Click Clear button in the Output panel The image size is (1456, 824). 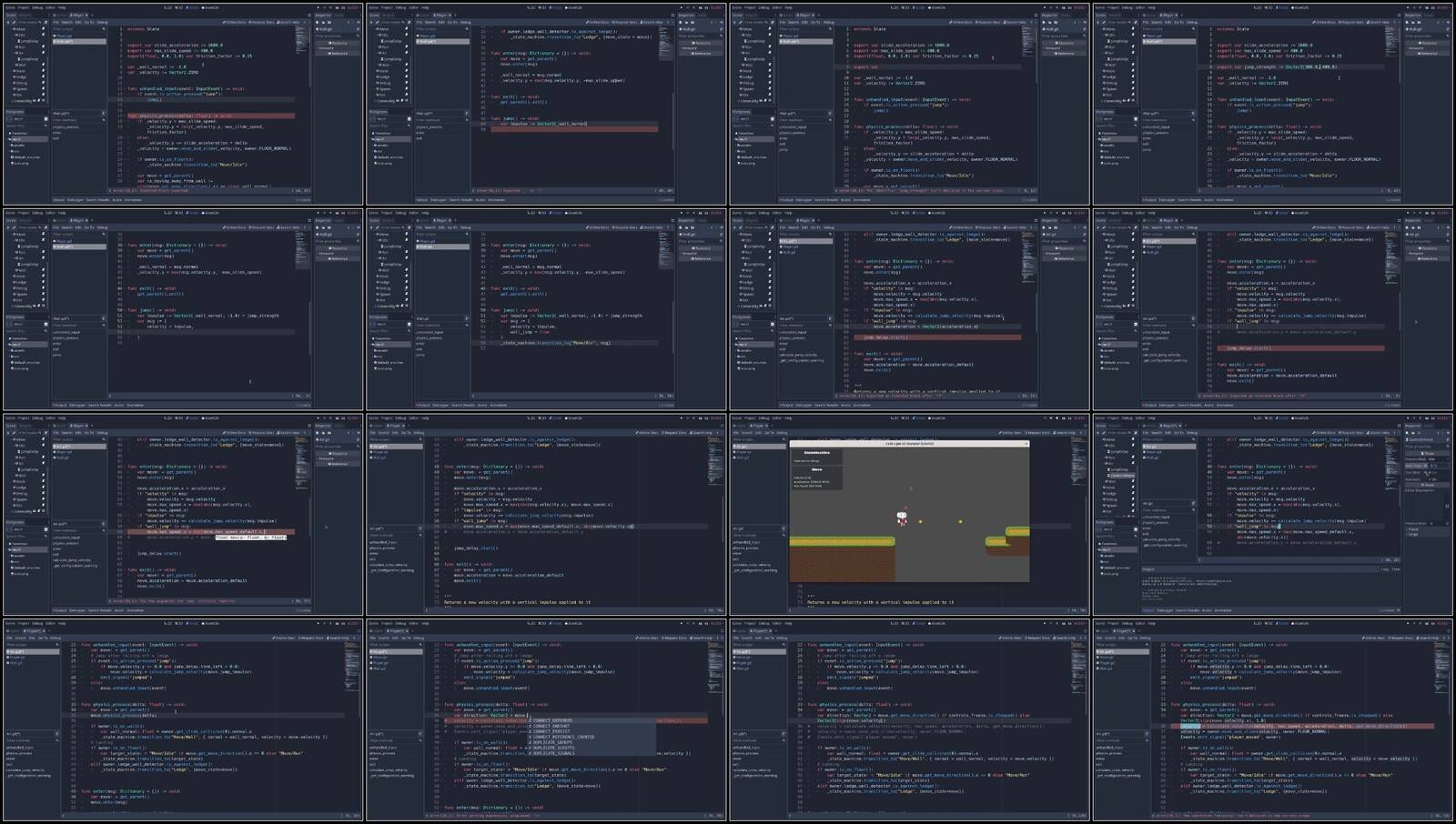[1396, 569]
